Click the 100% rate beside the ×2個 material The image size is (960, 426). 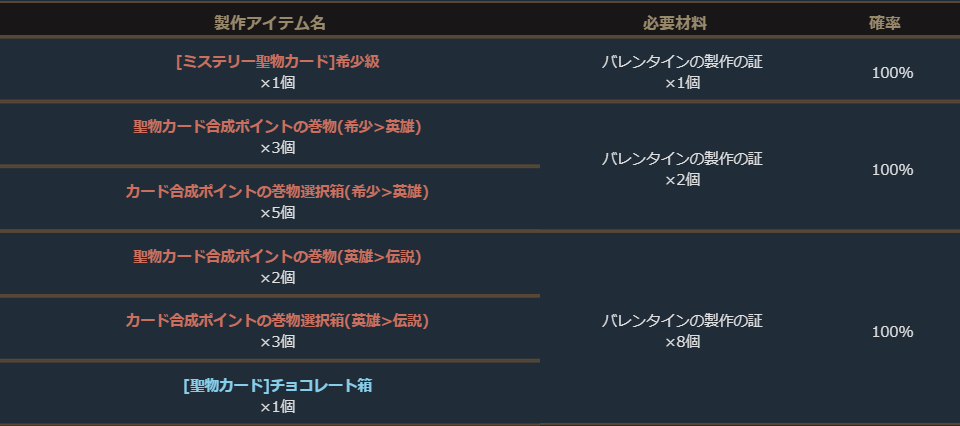coord(892,170)
